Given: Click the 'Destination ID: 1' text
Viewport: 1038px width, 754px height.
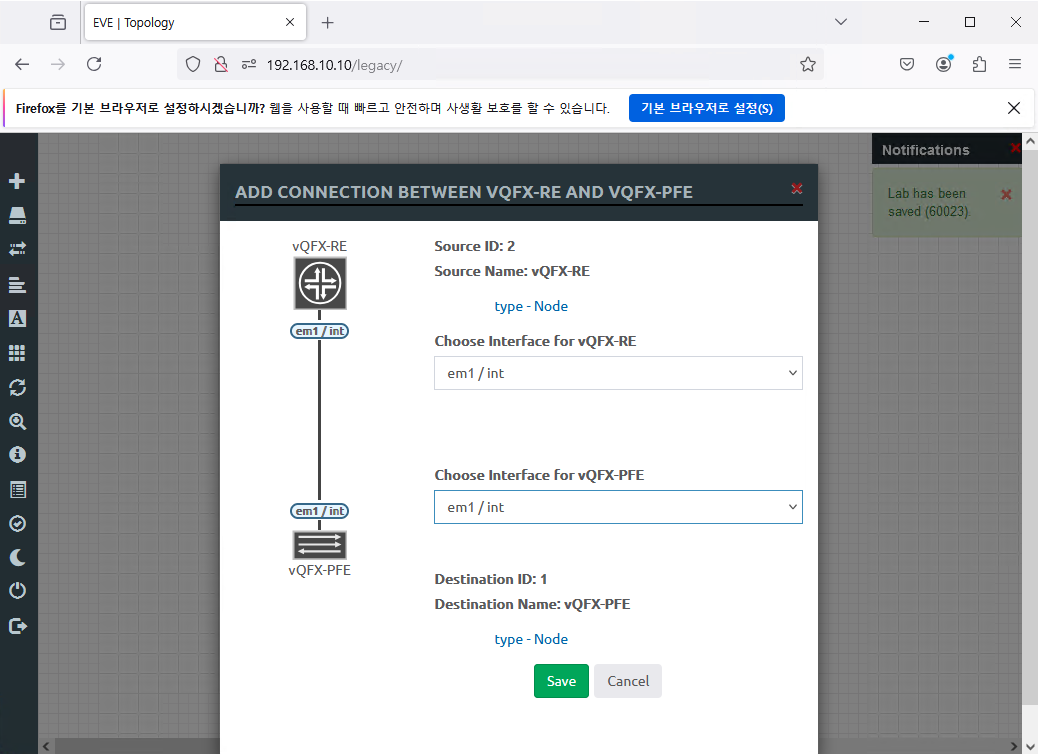Looking at the screenshot, I should point(491,579).
